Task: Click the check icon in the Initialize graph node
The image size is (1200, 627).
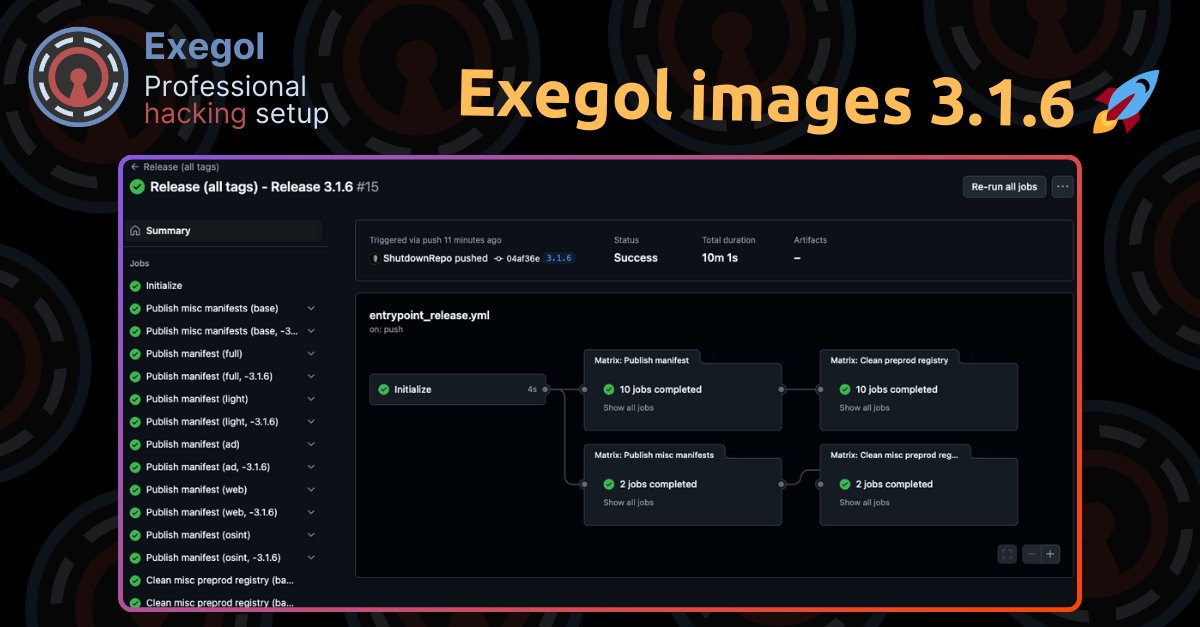Action: pos(383,389)
